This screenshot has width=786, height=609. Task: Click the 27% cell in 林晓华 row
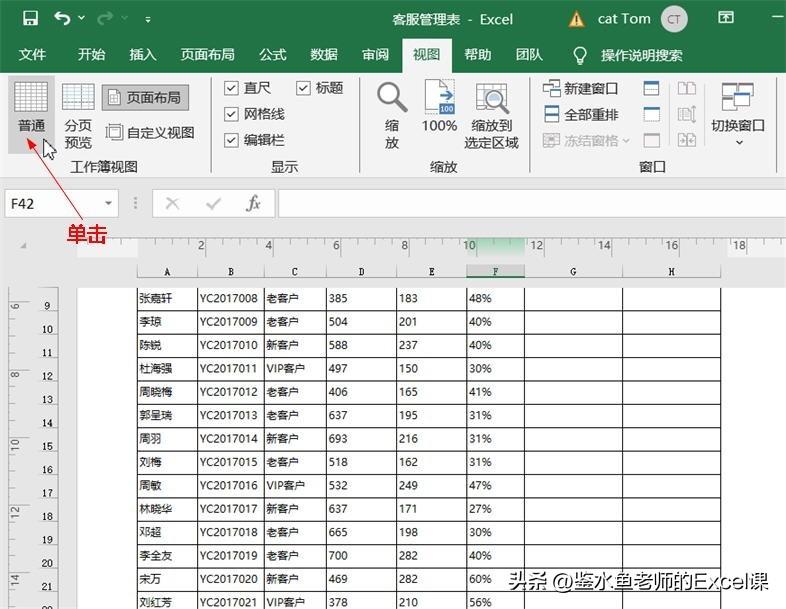pyautogui.click(x=495, y=509)
